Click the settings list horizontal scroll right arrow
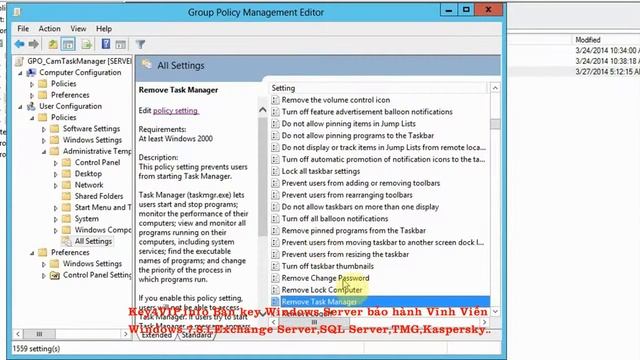640x360 pixels. click(484, 322)
